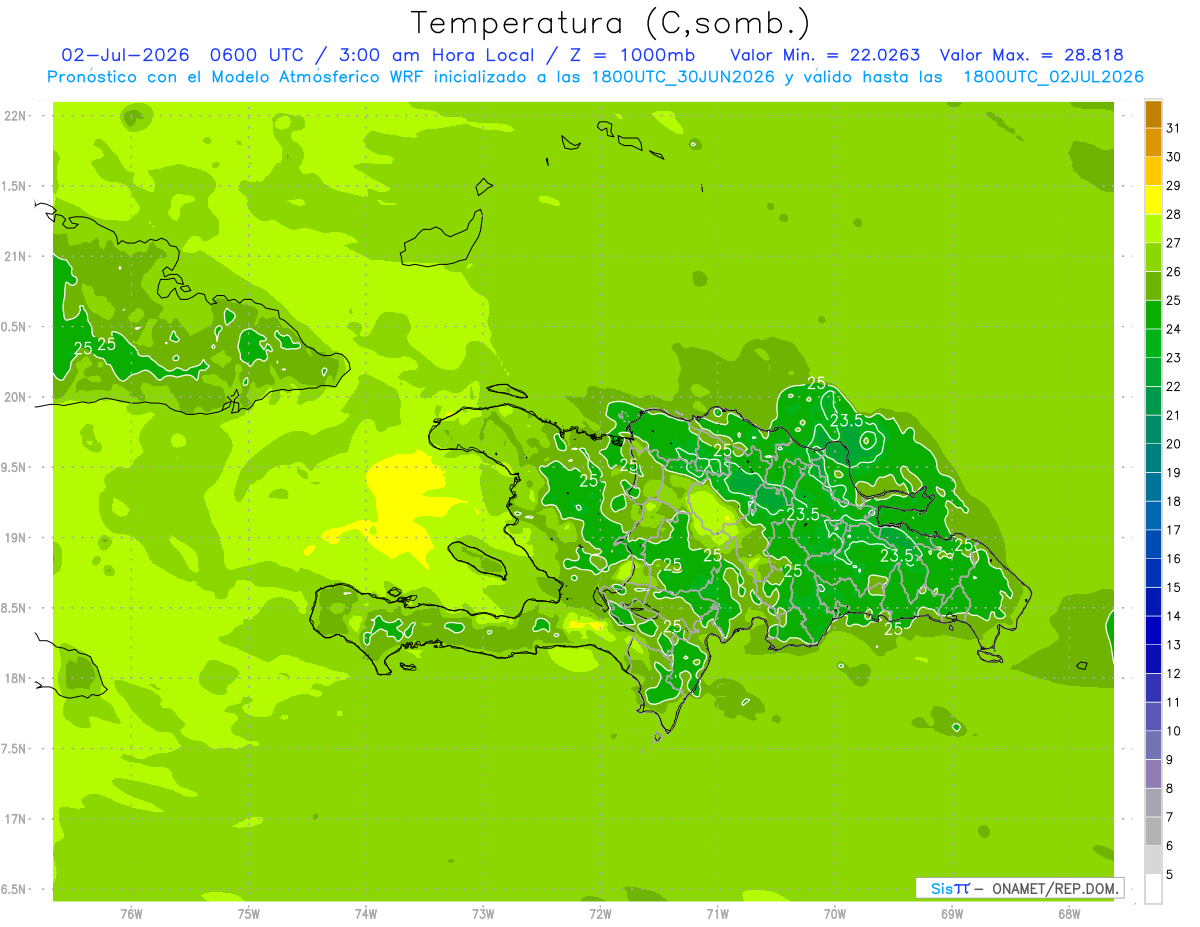Click the two 25 contour labels over eastern Cuba
This screenshot has height=927, width=1200.
(x=95, y=345)
